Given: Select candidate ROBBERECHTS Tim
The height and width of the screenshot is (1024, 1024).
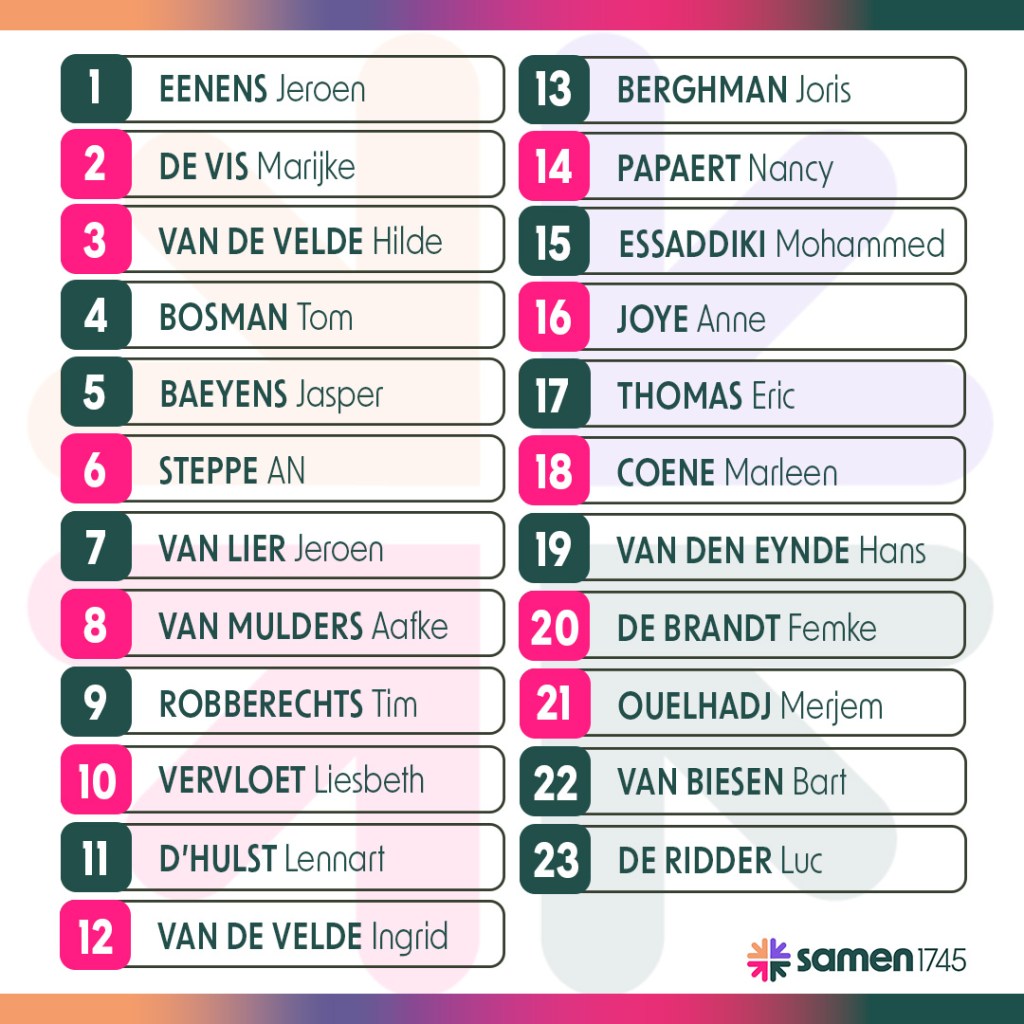Looking at the screenshot, I should 288,703.
